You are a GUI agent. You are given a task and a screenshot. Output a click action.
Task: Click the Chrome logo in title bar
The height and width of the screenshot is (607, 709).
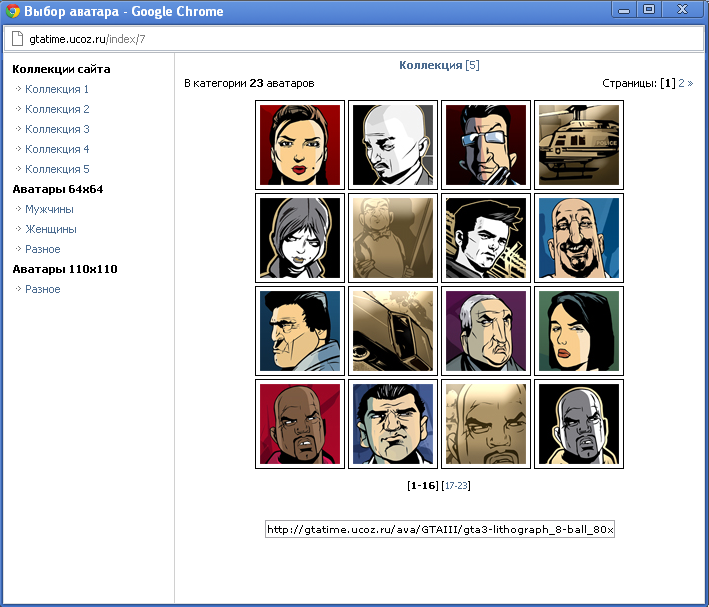click(12, 11)
